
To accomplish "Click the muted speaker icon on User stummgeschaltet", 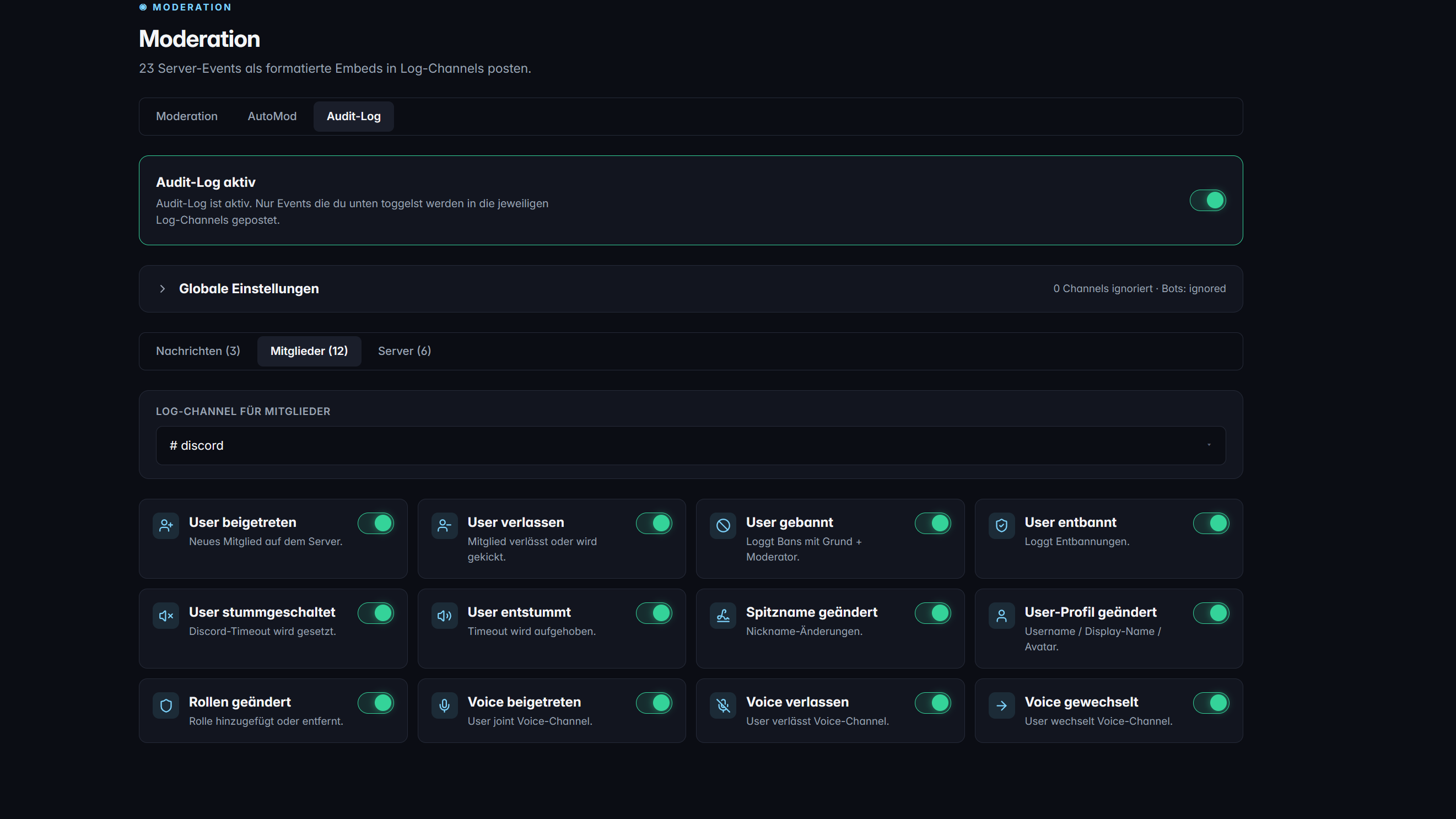I will click(166, 616).
